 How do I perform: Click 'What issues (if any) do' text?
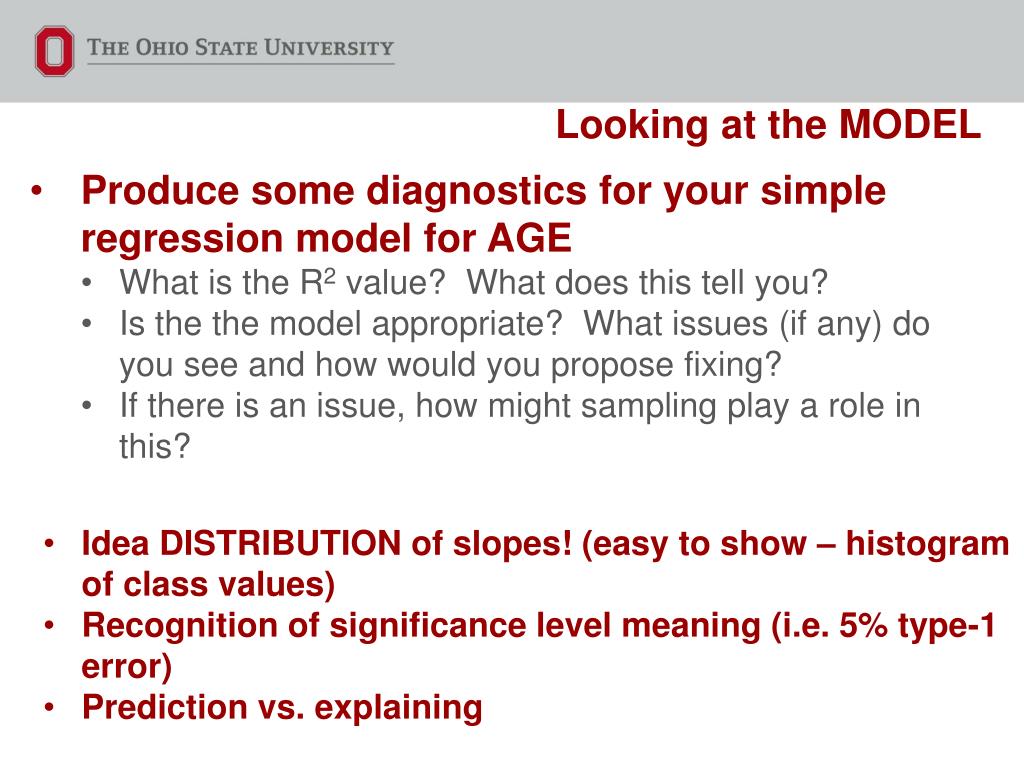pos(756,324)
